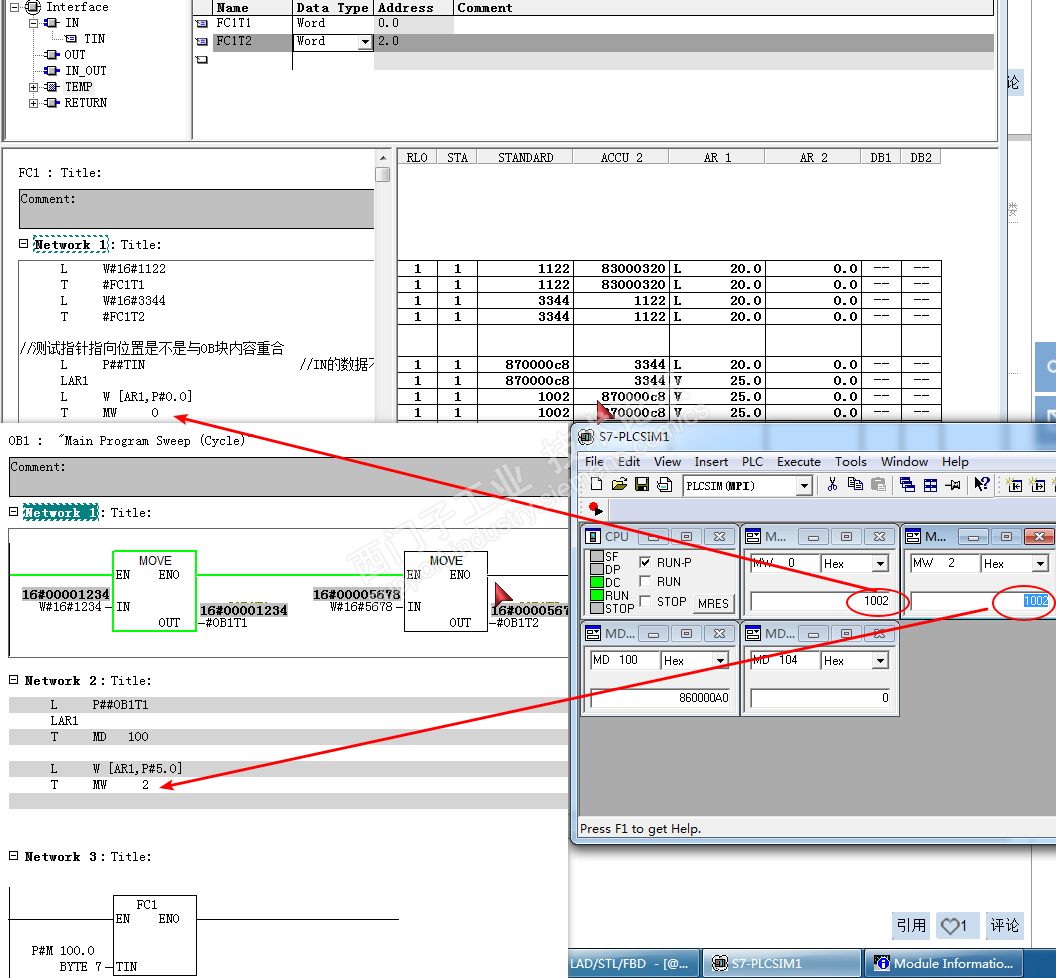
Task: Click the S7-PLCSIM1 title bar app icon
Action: pyautogui.click(x=586, y=436)
